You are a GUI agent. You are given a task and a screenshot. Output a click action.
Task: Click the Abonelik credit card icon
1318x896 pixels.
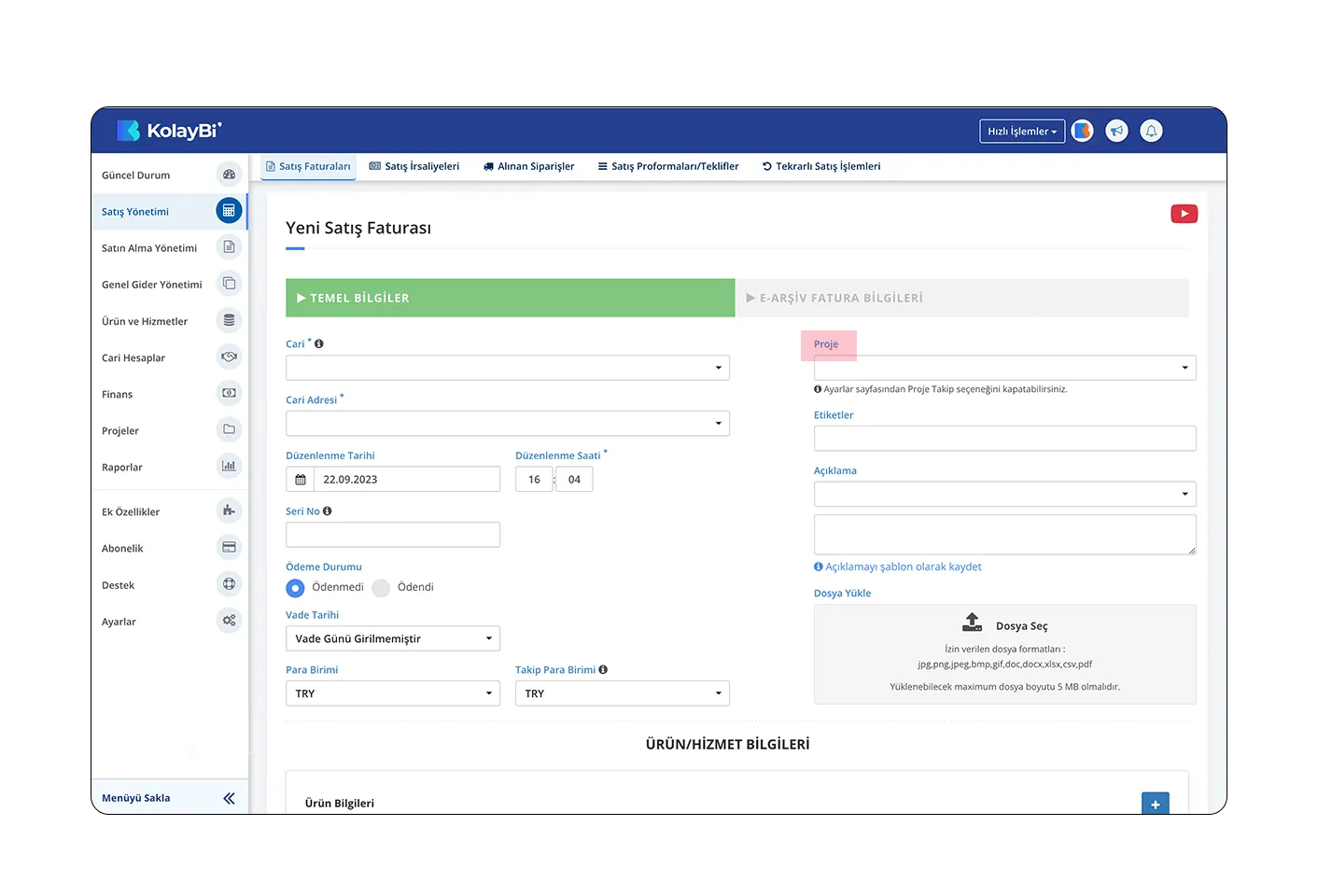pyautogui.click(x=229, y=547)
